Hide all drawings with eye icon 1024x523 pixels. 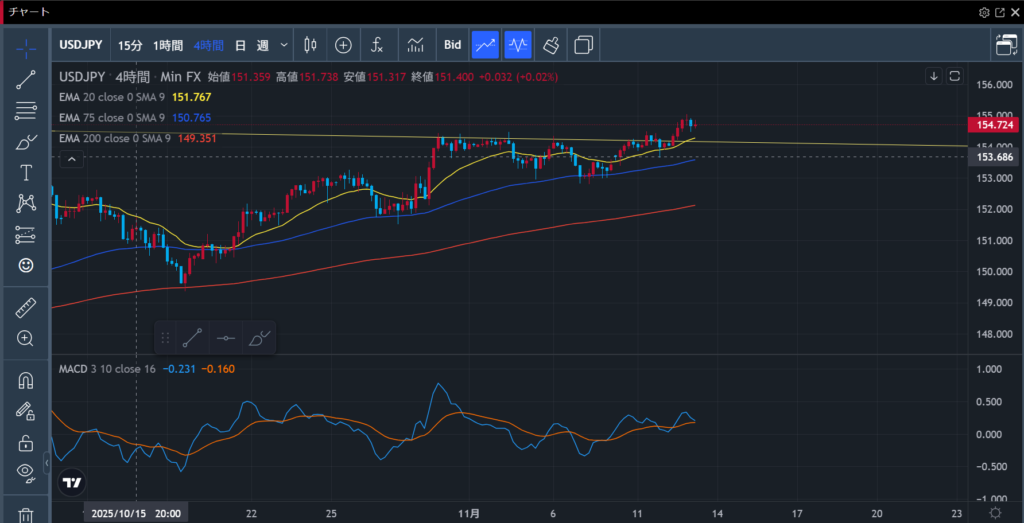[26, 472]
